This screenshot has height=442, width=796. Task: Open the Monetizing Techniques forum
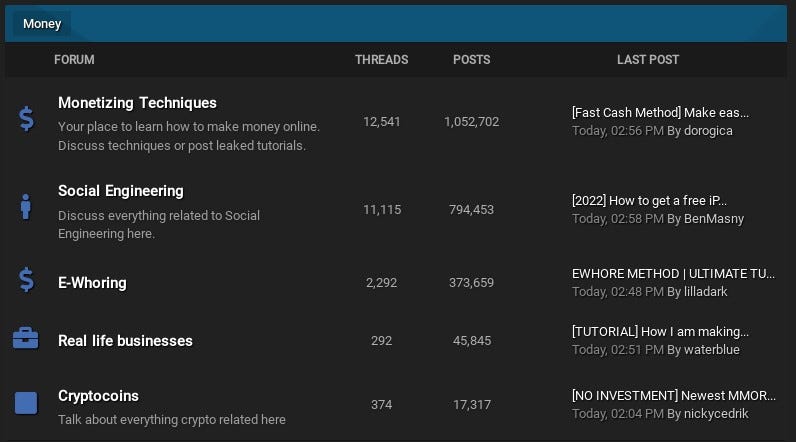coord(137,103)
